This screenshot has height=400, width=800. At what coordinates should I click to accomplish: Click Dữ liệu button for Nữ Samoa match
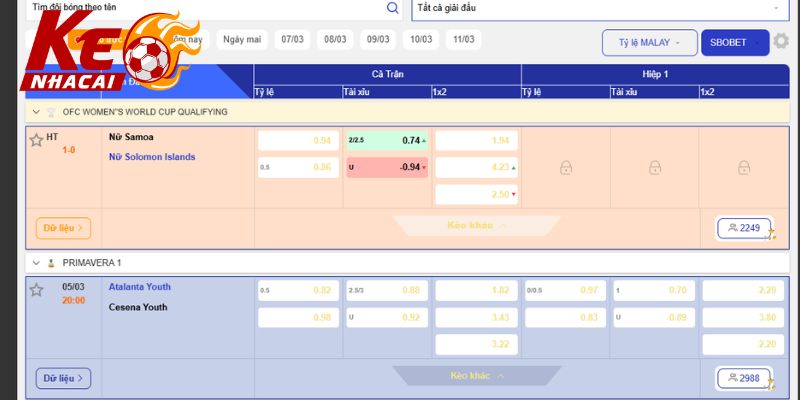[x=63, y=228]
